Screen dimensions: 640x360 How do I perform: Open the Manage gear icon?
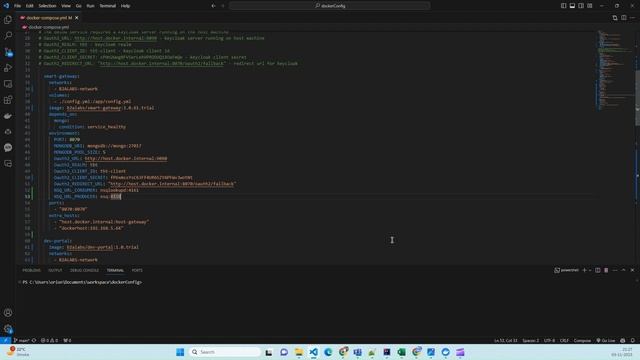tap(8, 329)
